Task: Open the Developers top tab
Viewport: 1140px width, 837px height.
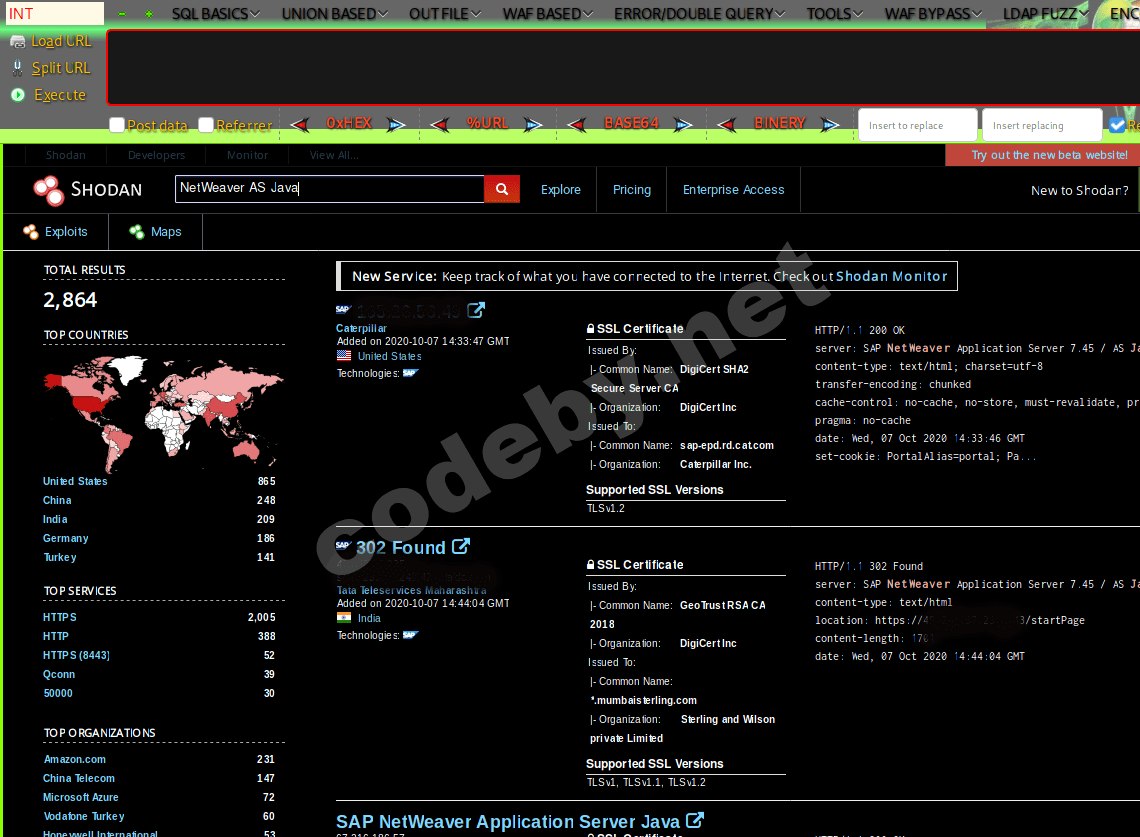Action: [156, 155]
